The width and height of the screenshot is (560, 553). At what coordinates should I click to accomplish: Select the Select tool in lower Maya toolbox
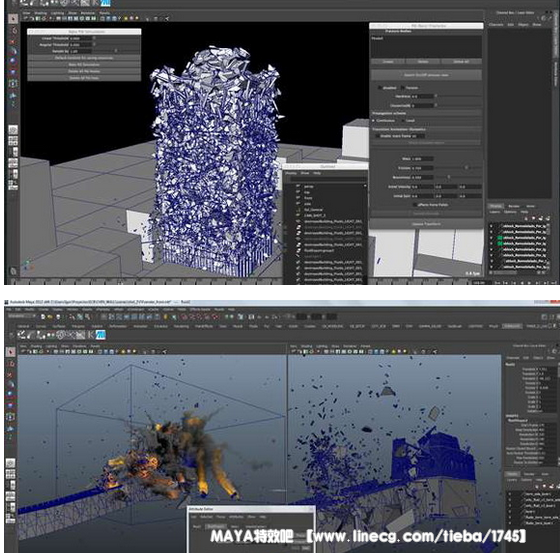11,351
